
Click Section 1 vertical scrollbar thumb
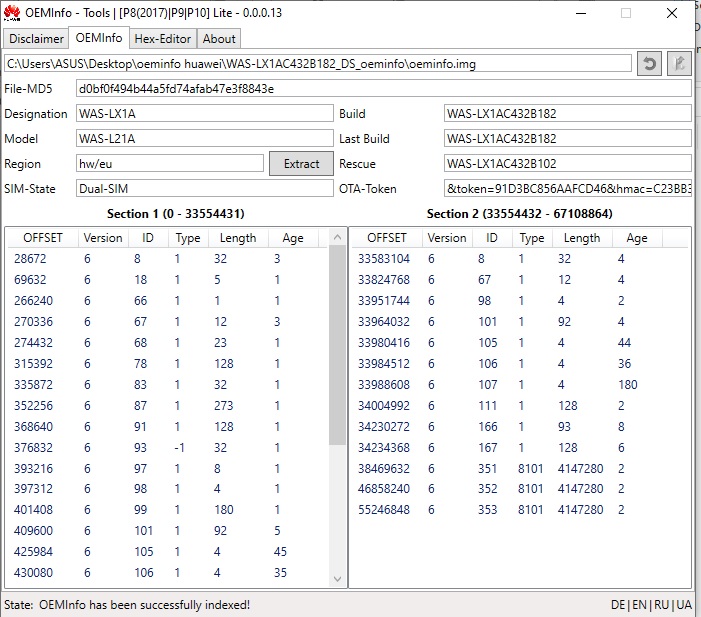coord(338,345)
